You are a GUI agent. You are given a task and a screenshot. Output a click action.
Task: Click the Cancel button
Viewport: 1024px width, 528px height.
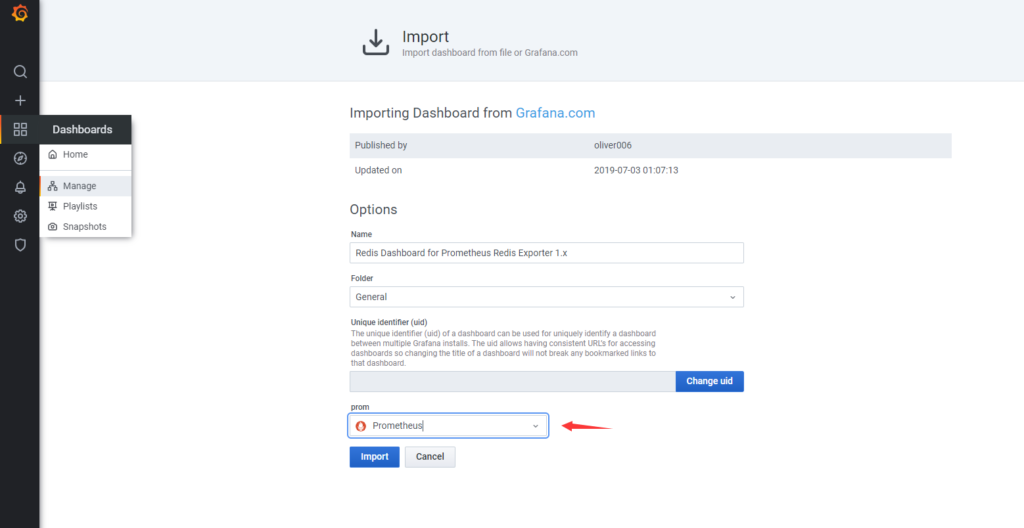click(430, 457)
